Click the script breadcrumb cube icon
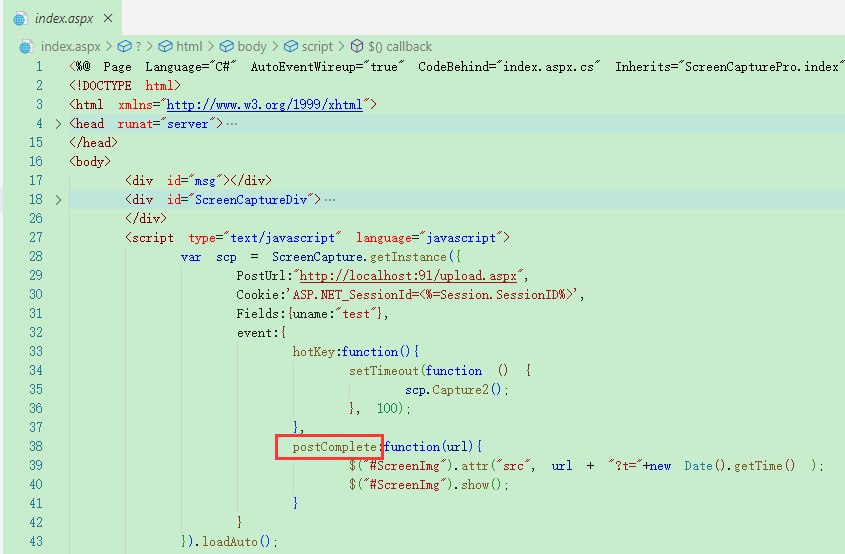 click(x=290, y=47)
